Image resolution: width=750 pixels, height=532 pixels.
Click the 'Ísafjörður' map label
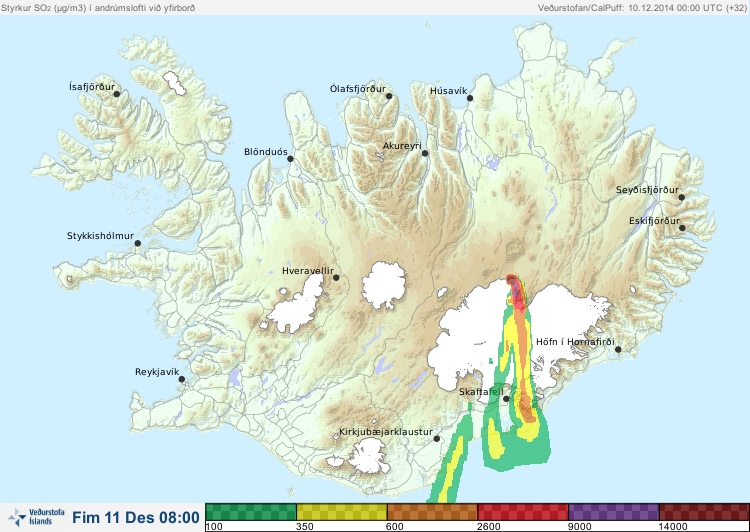coord(92,87)
